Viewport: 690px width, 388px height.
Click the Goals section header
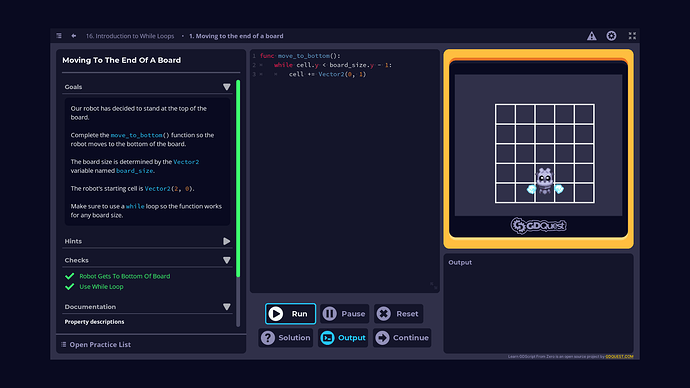click(148, 87)
